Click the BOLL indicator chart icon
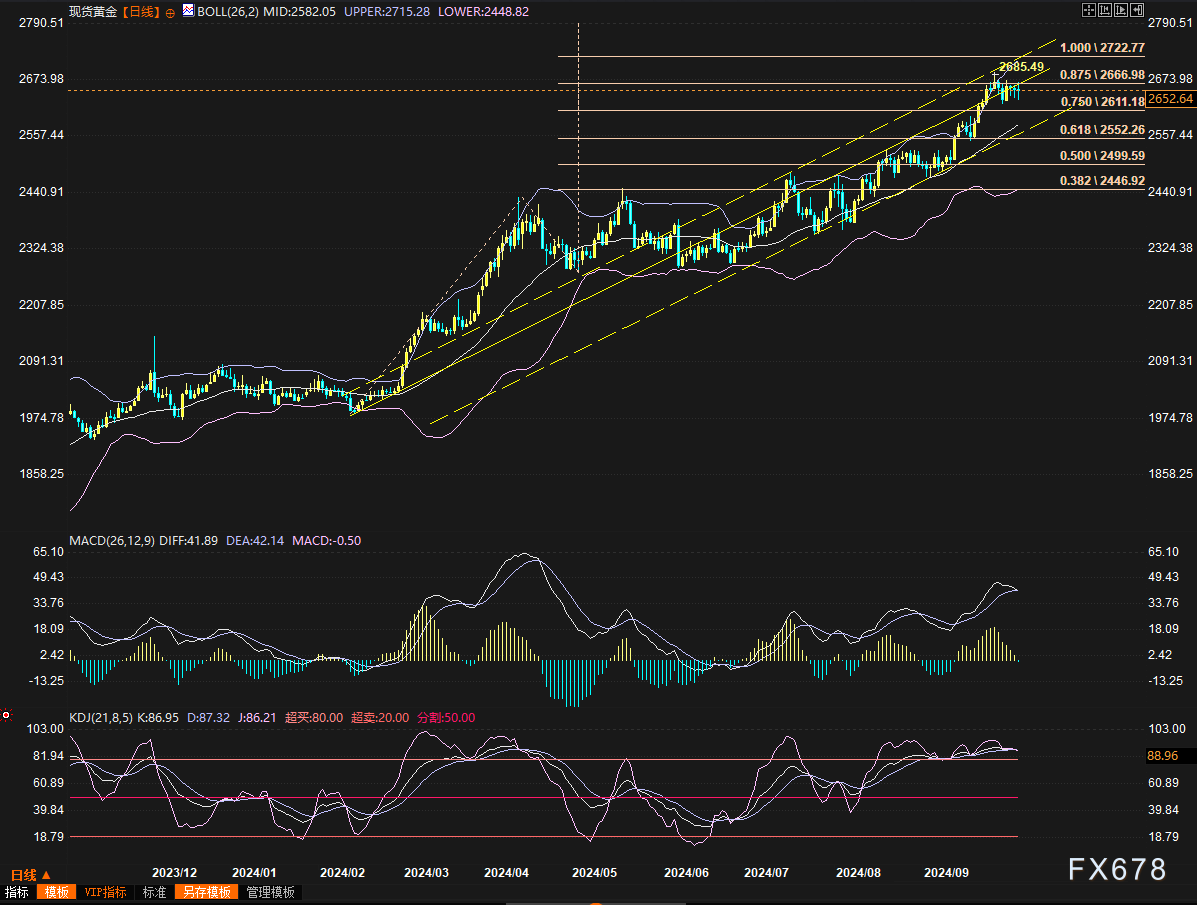This screenshot has height=905, width=1197. pos(187,12)
